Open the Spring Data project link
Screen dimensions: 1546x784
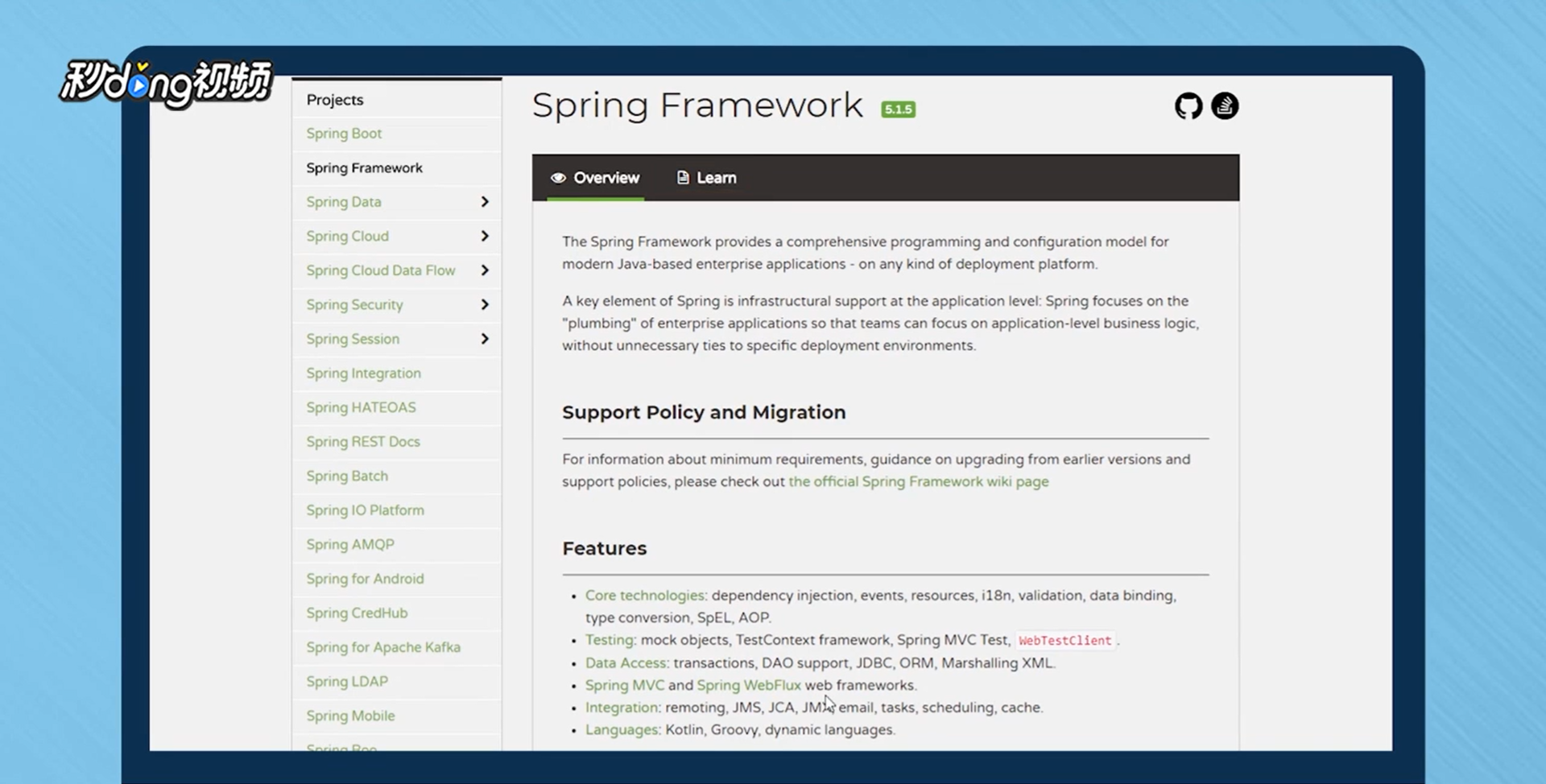tap(344, 202)
